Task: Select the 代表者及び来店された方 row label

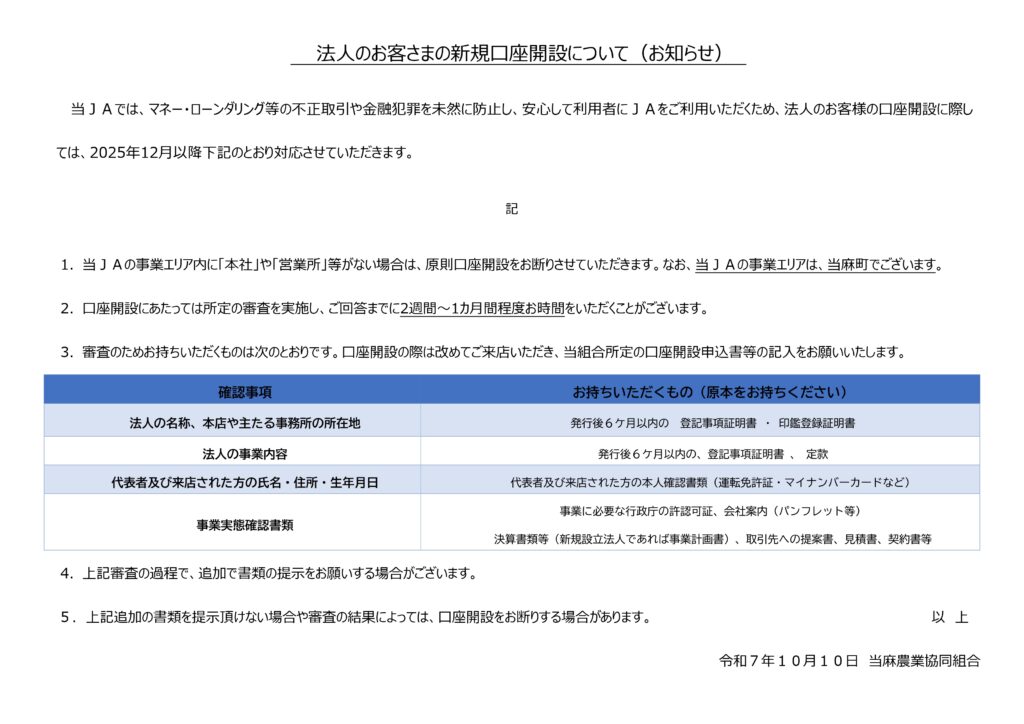Action: click(232, 482)
